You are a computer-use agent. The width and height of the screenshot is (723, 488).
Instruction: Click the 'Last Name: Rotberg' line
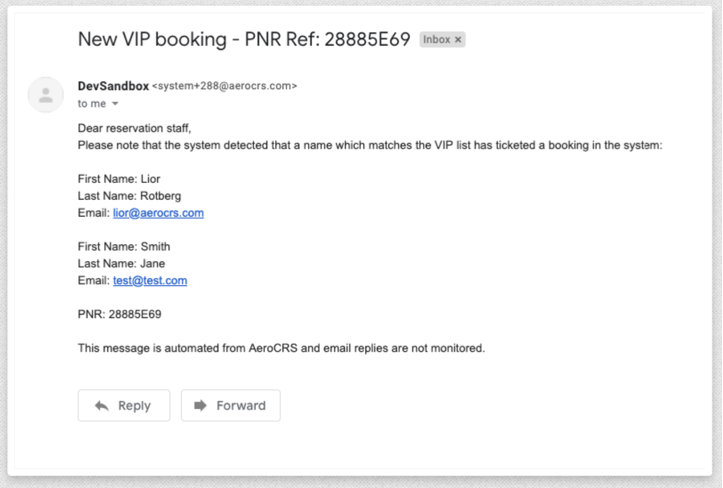click(129, 196)
